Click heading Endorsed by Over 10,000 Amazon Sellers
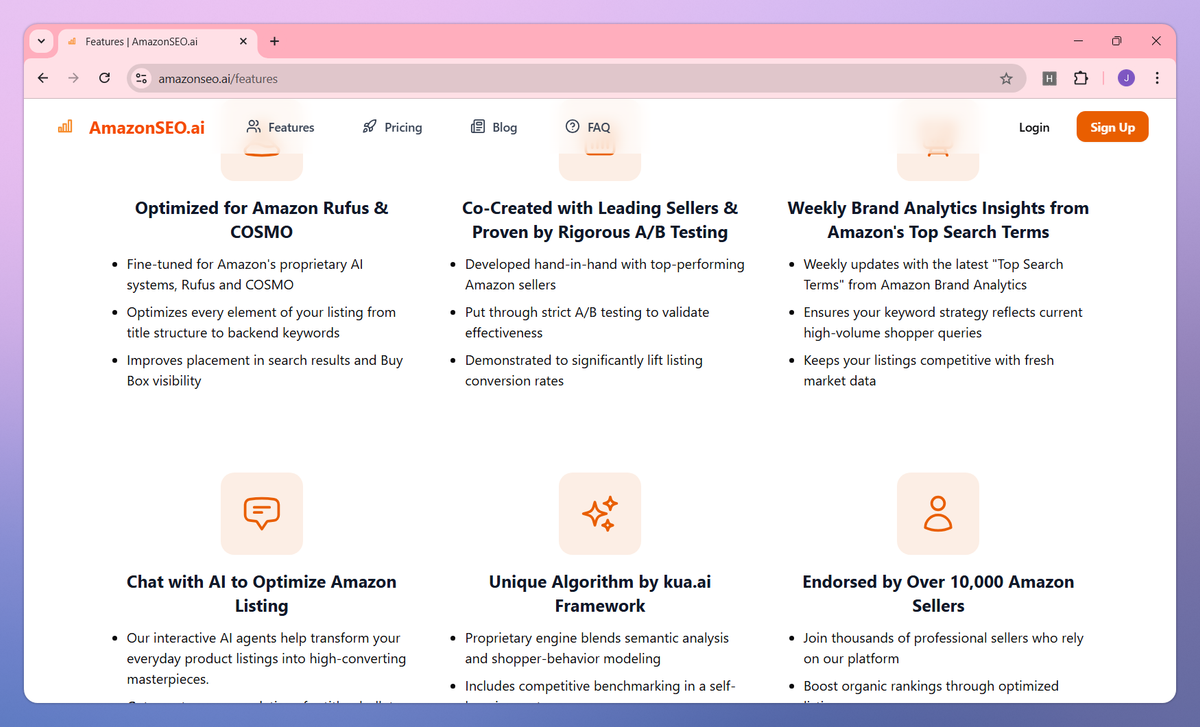The image size is (1200, 727). (x=938, y=594)
